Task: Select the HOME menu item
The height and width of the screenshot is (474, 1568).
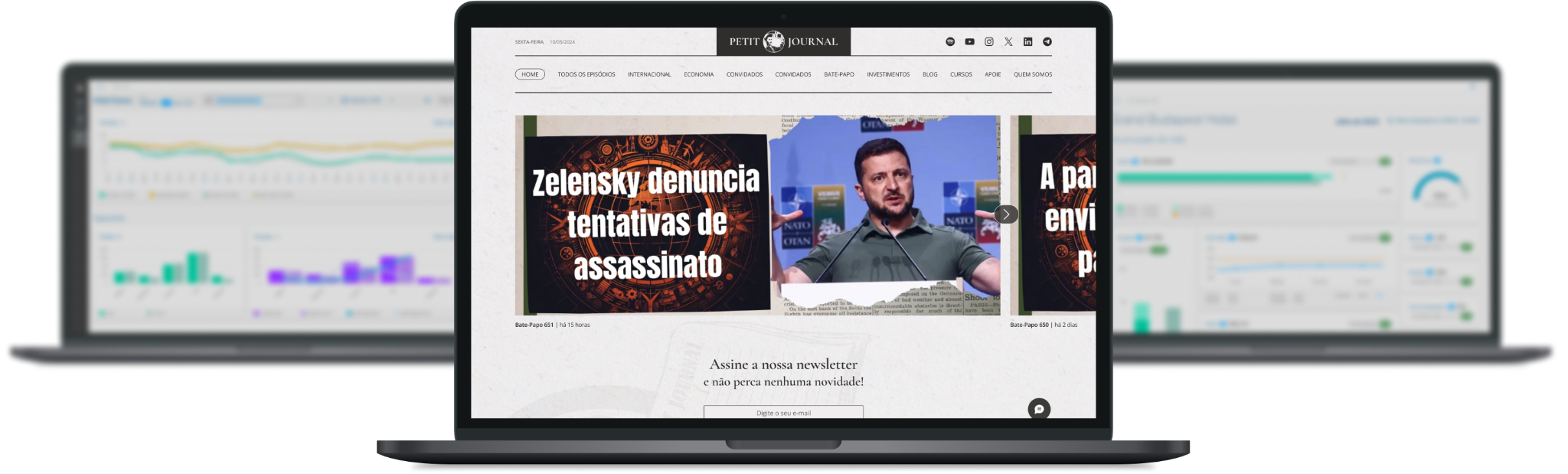Action: 530,74
